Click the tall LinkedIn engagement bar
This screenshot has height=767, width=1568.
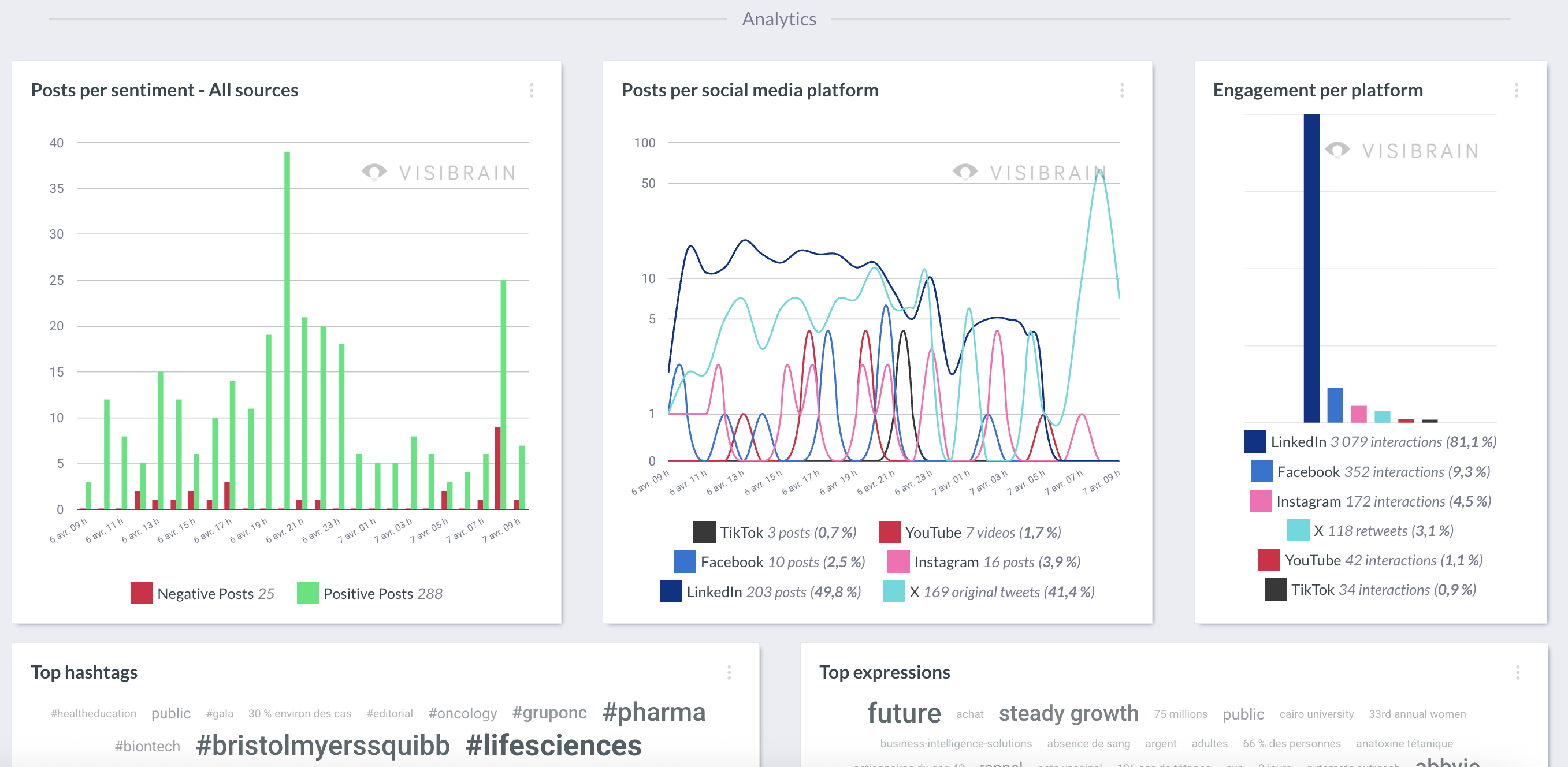point(1311,268)
